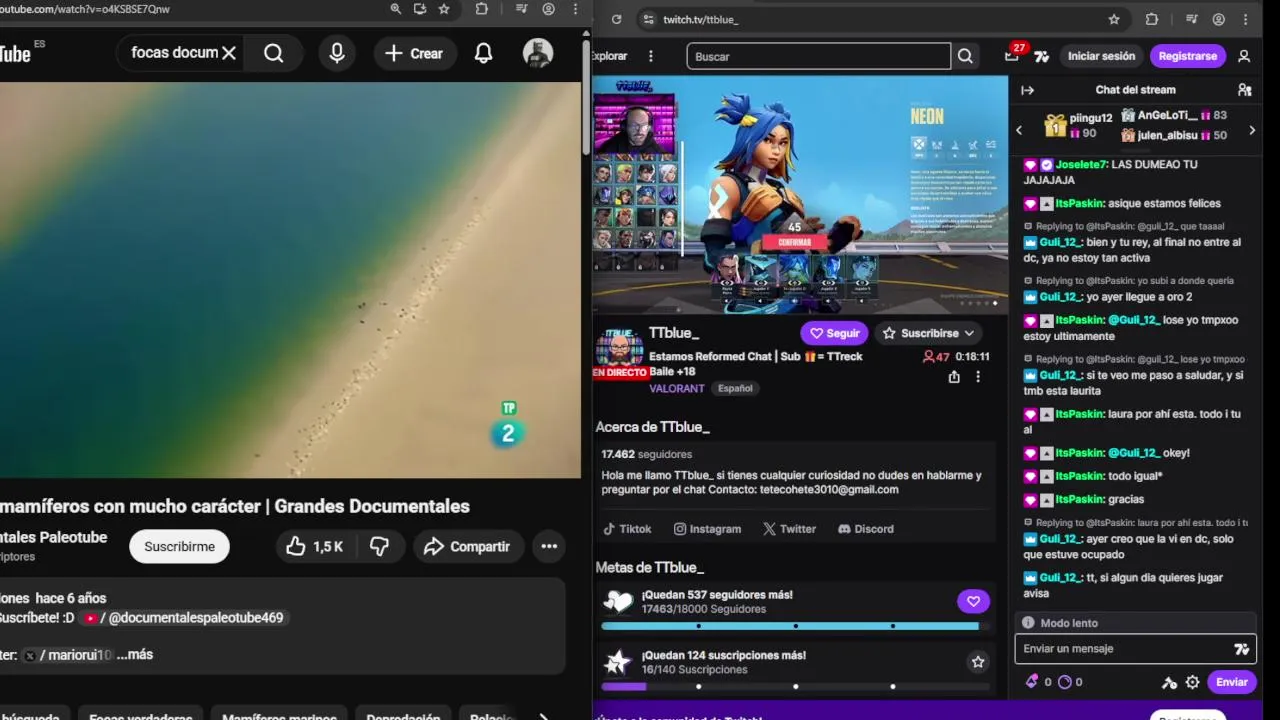This screenshot has height=720, width=1280.
Task: Click the Crear button on YouTube
Action: point(413,53)
